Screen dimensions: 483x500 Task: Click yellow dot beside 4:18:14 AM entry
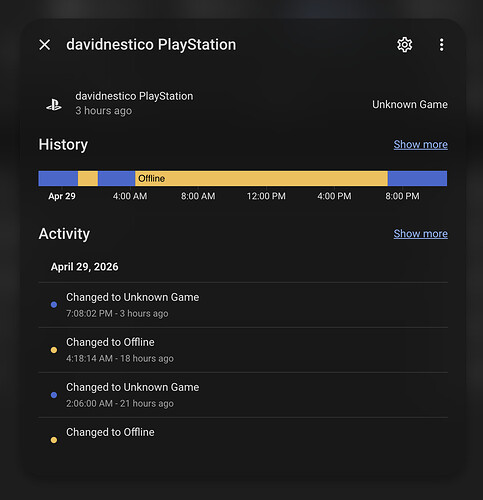[54, 350]
